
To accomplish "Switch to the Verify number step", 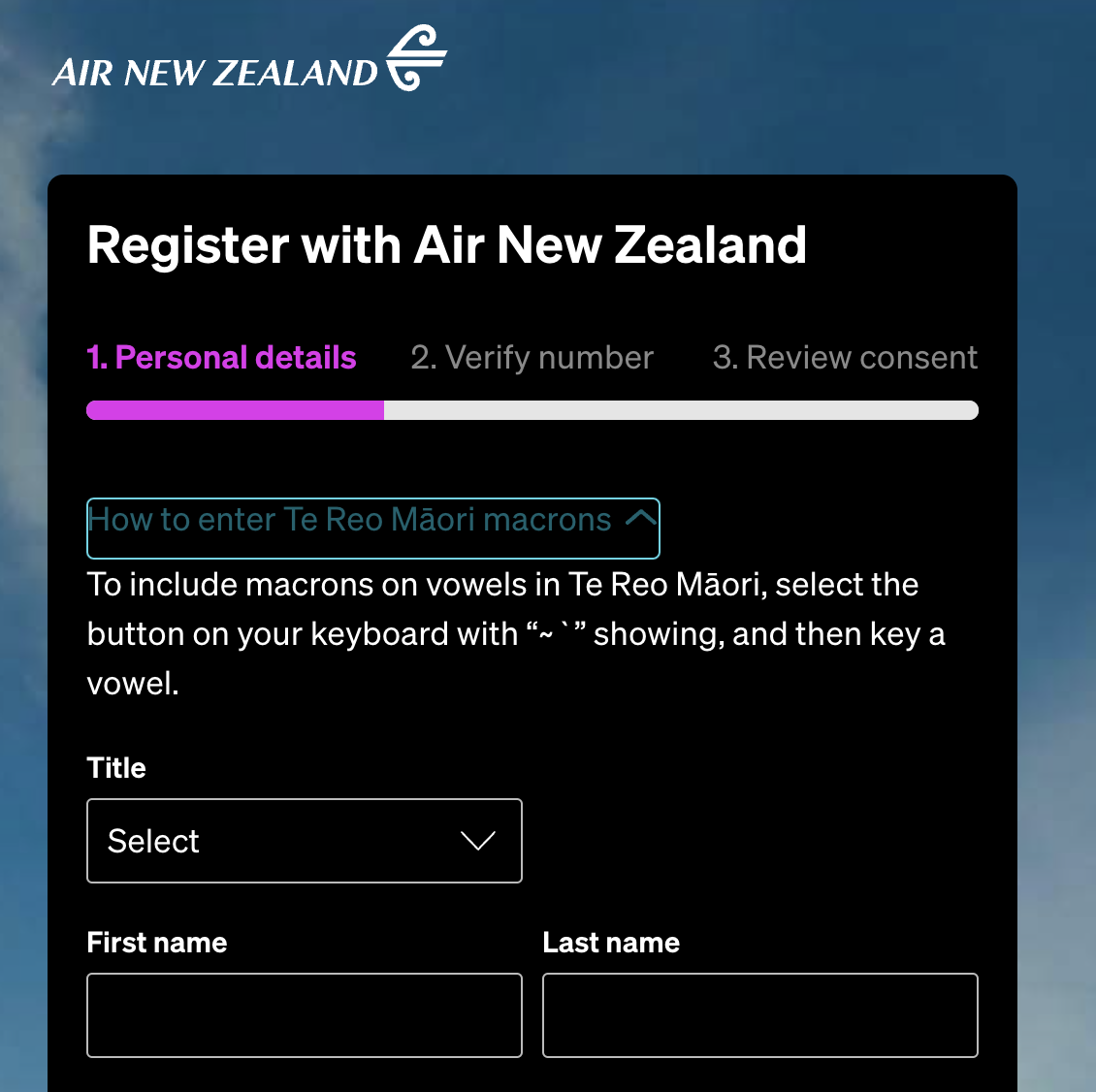I will [532, 357].
